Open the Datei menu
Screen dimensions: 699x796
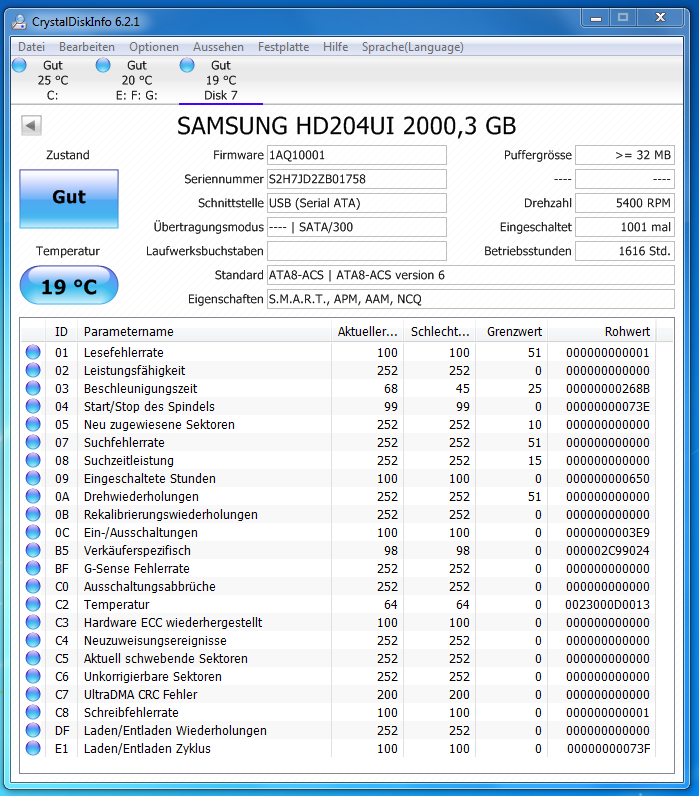pyautogui.click(x=31, y=47)
